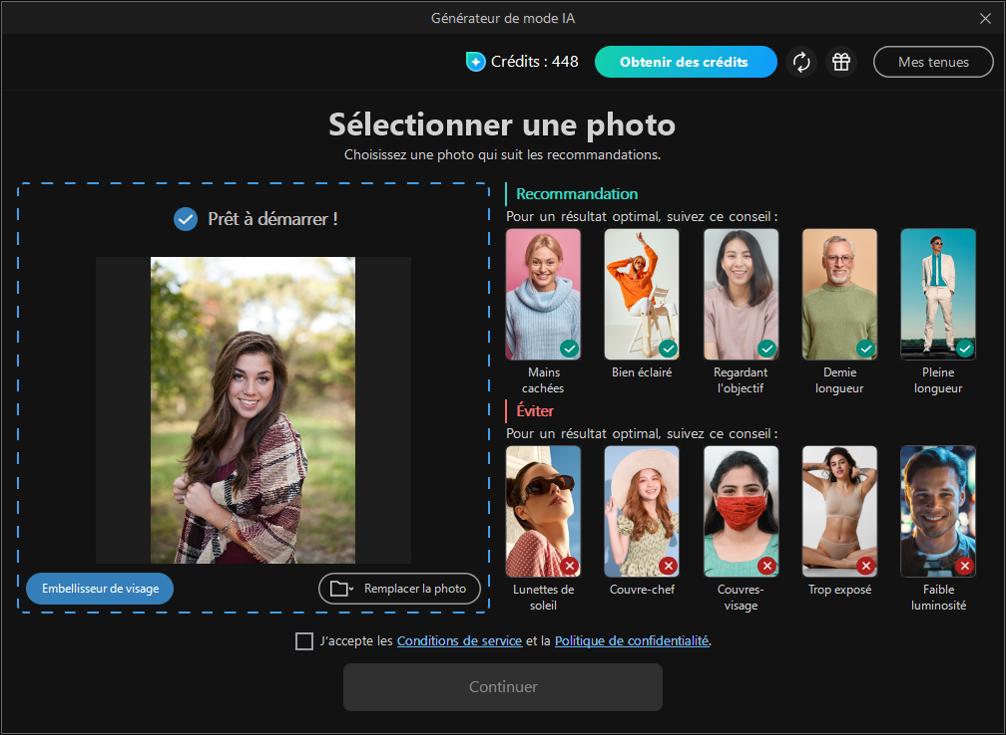Screen dimensions: 1006x735
Task: Click the 'Couvre-chef' avoid thumbnail
Action: (642, 511)
